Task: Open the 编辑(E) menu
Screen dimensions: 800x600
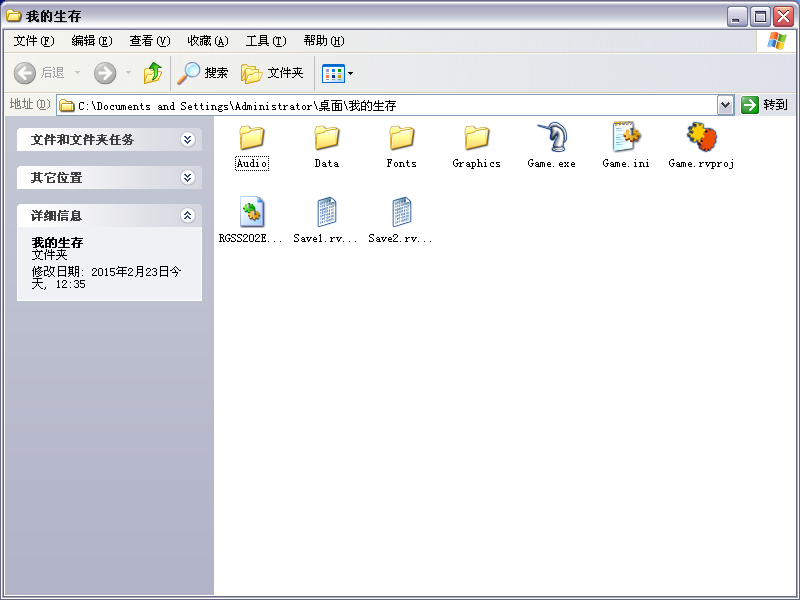Action: coord(92,41)
